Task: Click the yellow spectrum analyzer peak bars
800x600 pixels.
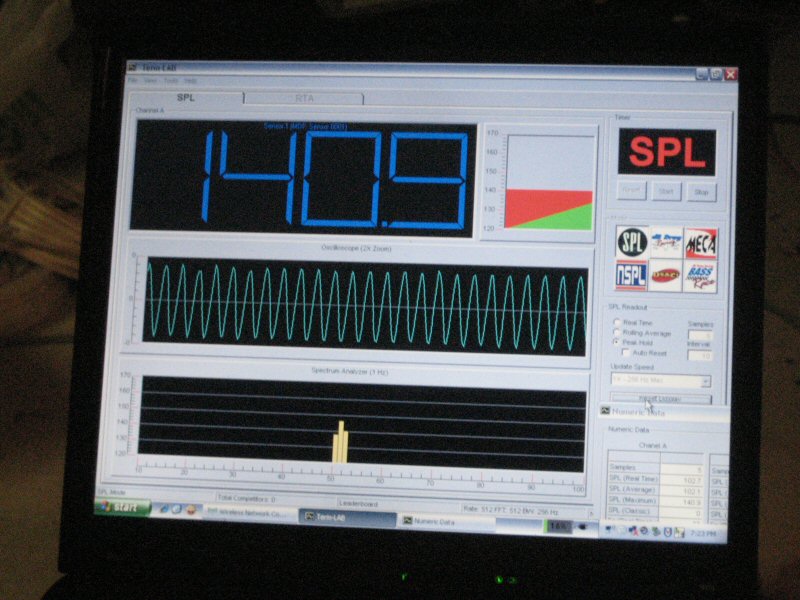Action: point(340,442)
